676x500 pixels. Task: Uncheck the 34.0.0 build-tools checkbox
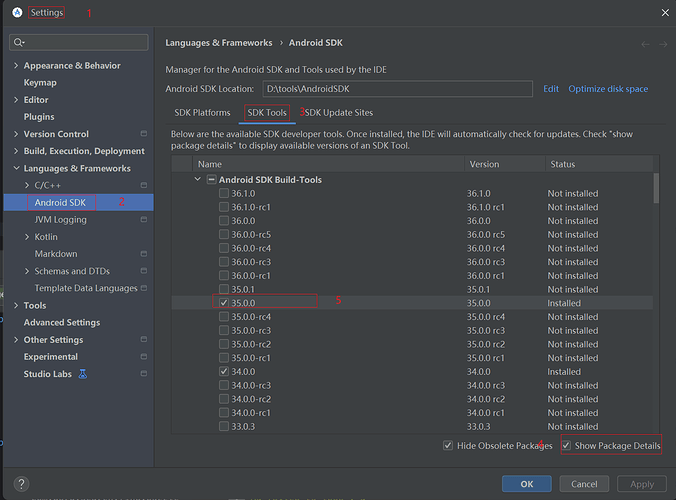pyautogui.click(x=224, y=371)
